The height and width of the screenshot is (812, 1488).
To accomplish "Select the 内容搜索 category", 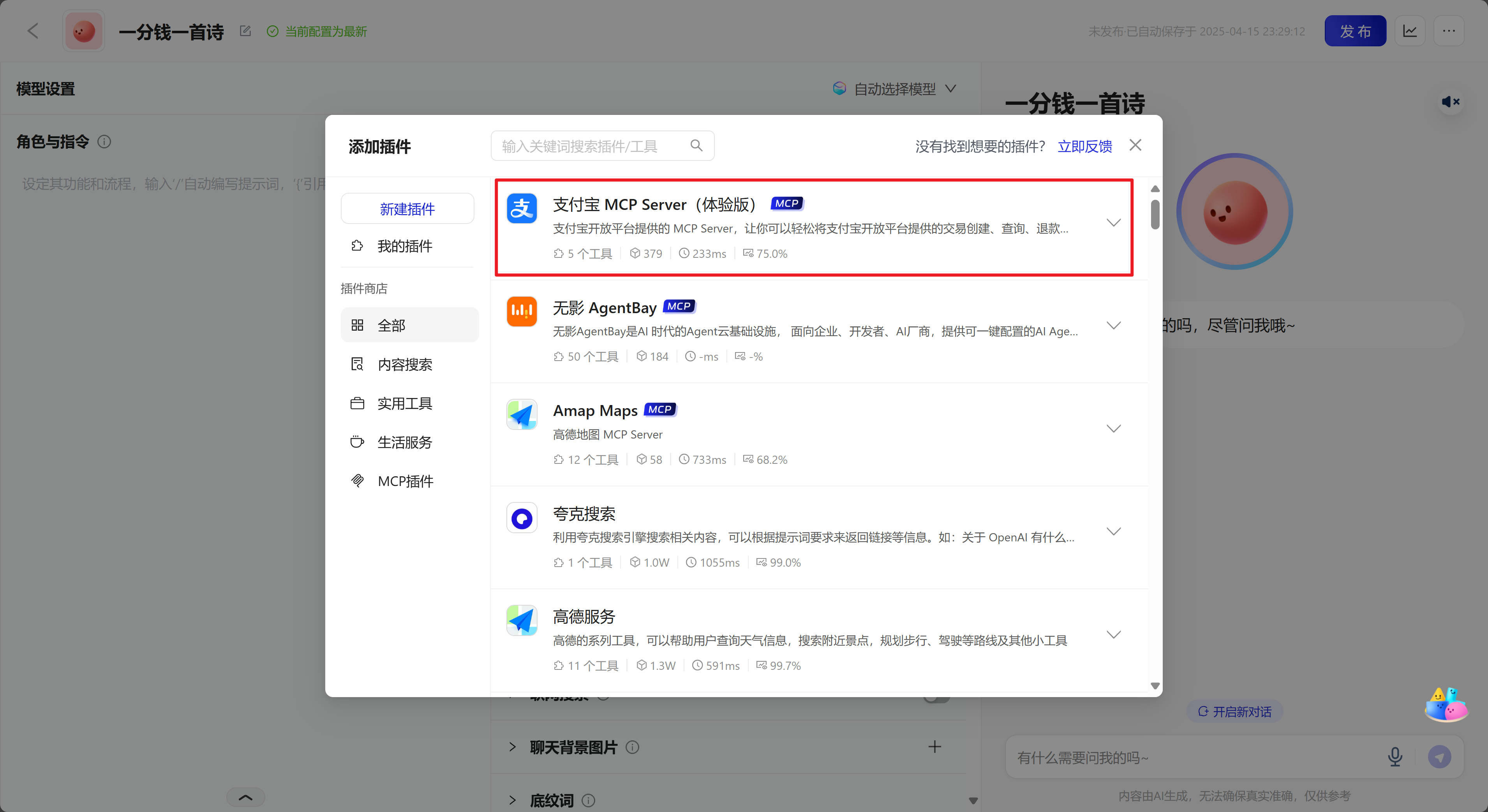I will pos(404,365).
